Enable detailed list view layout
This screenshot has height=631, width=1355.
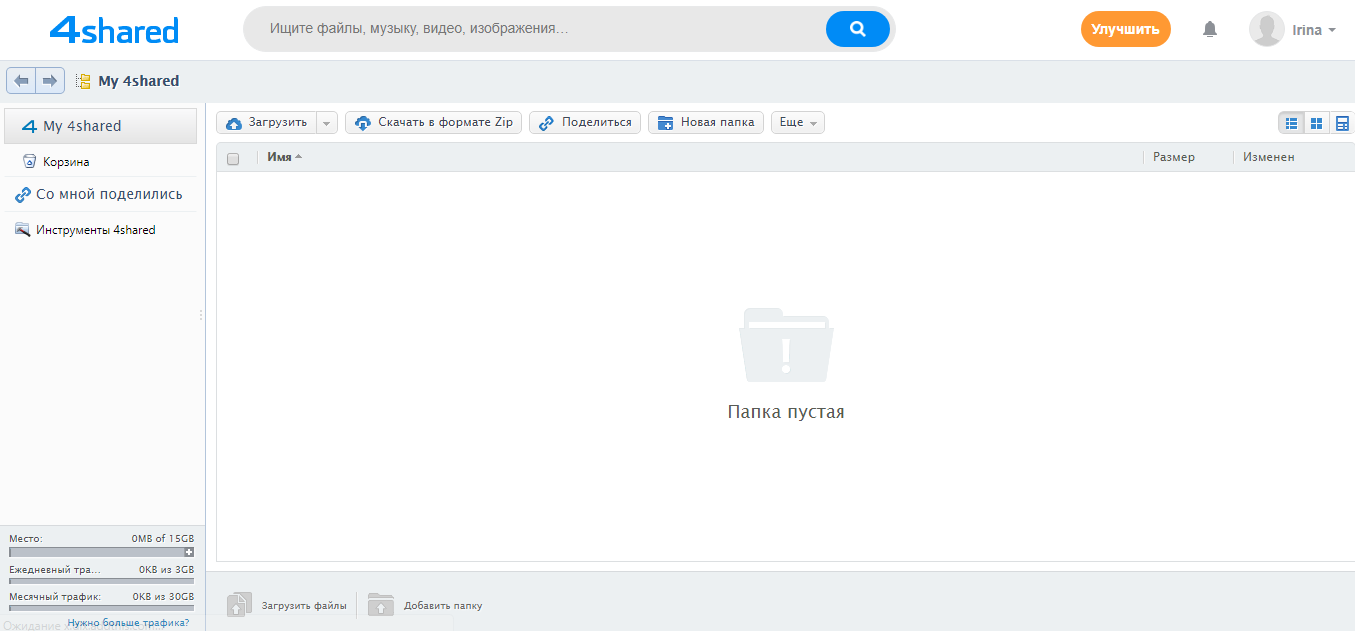click(1342, 122)
